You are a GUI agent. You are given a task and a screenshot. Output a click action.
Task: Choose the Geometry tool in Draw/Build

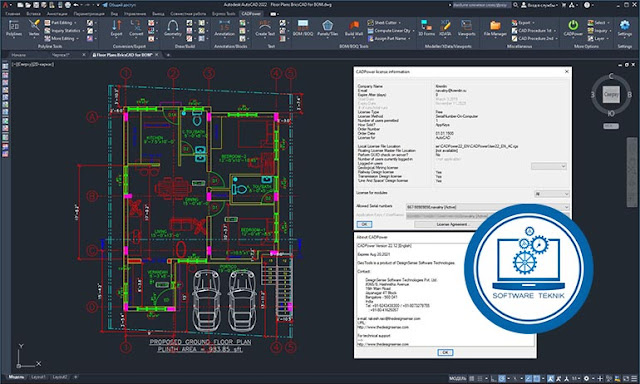click(173, 29)
